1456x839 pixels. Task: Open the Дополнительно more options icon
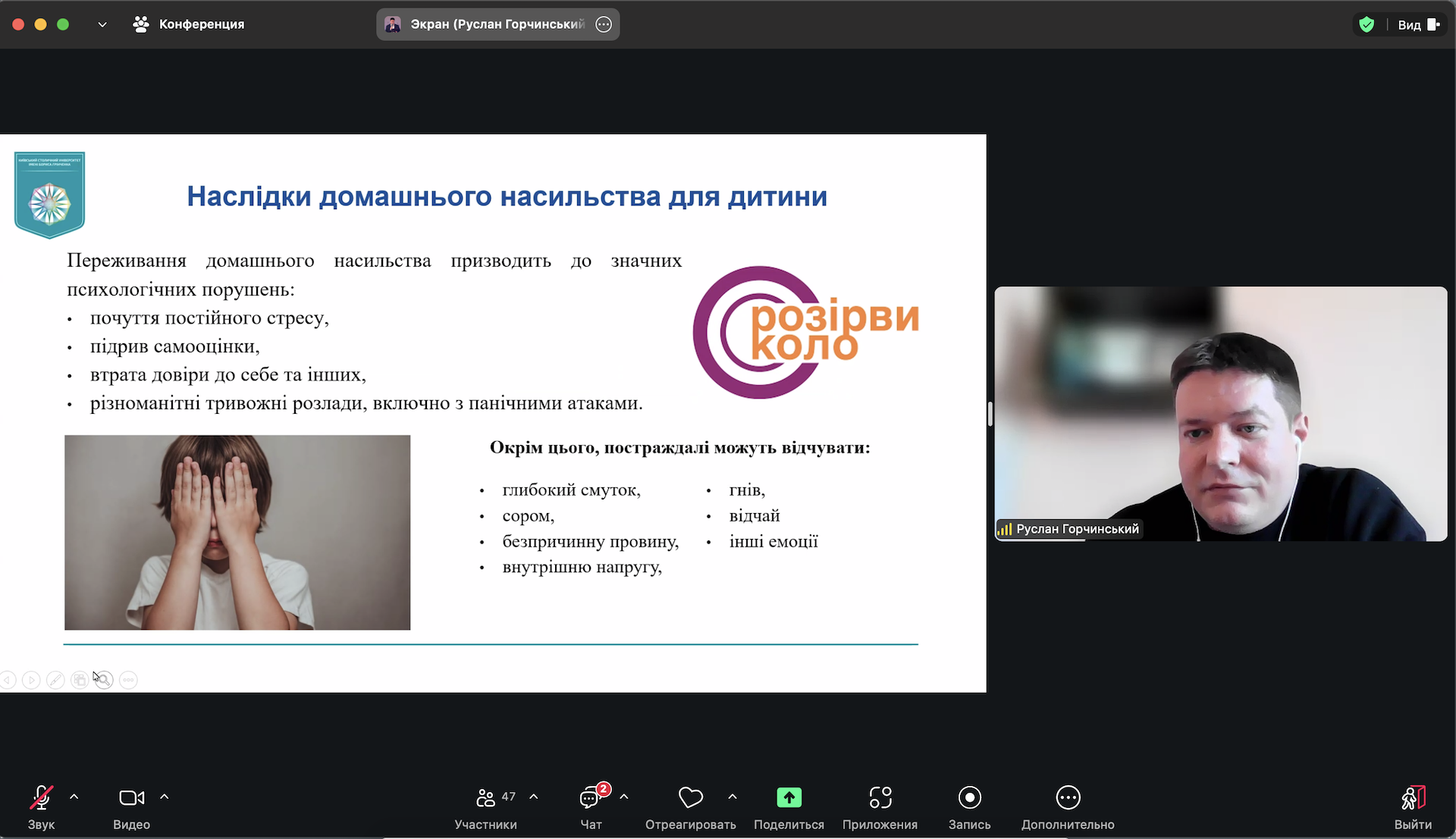(x=1068, y=798)
